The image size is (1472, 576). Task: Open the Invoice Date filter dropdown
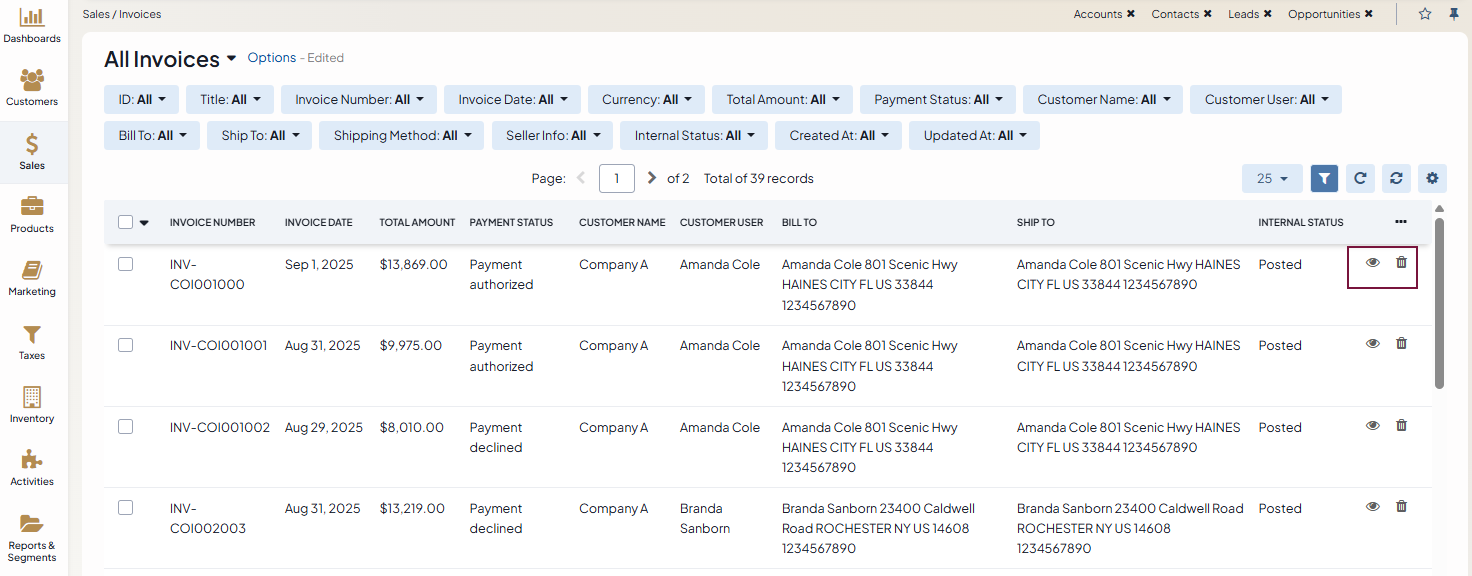point(512,100)
